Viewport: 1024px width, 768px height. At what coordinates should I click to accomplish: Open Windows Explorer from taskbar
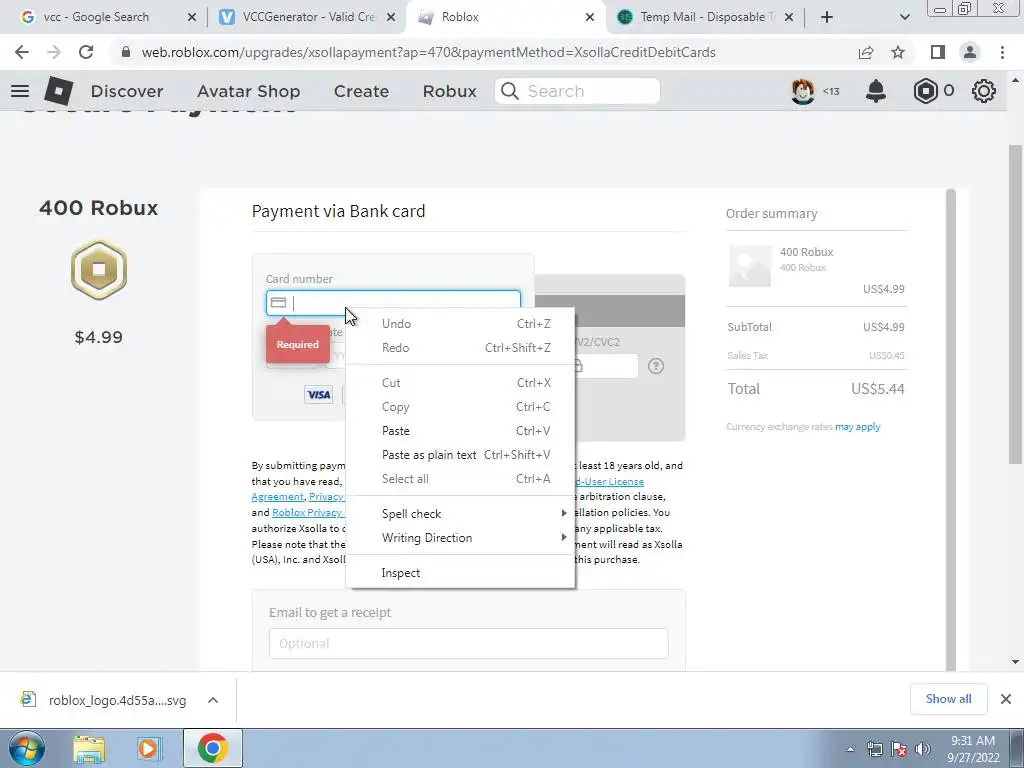[x=89, y=748]
